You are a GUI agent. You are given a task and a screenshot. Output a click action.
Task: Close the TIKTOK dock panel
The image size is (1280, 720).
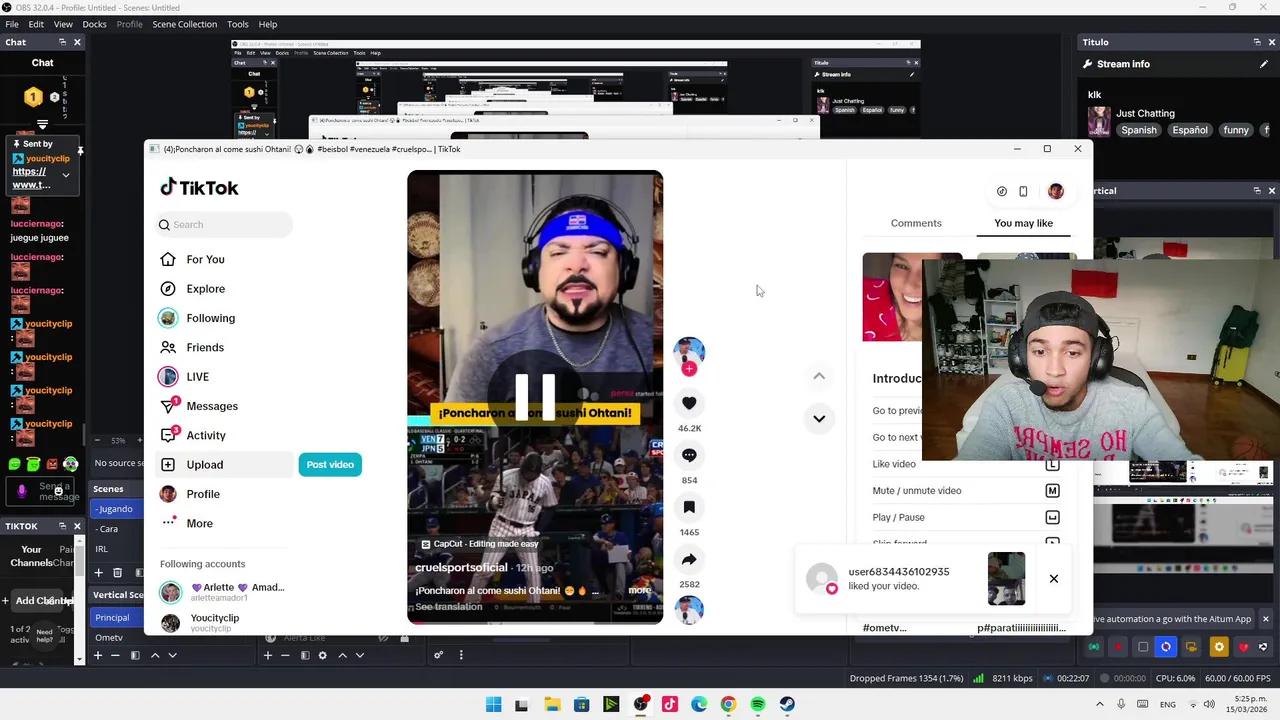pos(77,526)
